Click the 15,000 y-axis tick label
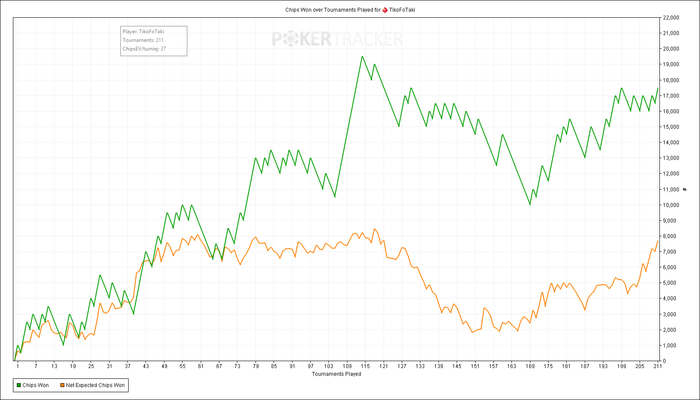This screenshot has width=700, height=400. pos(670,127)
